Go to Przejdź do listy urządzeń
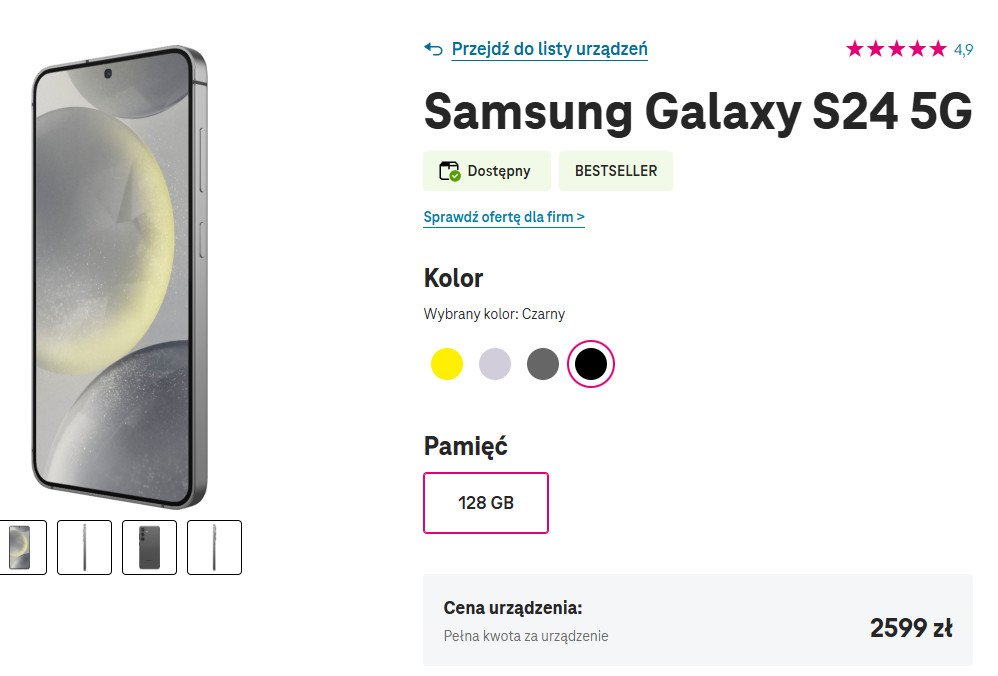This screenshot has height=676, width=998. [549, 49]
